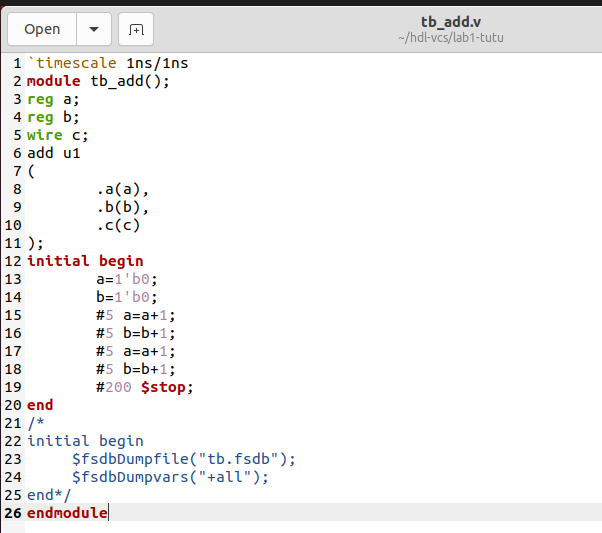The image size is (602, 533).
Task: Click the Open button
Action: [42, 29]
